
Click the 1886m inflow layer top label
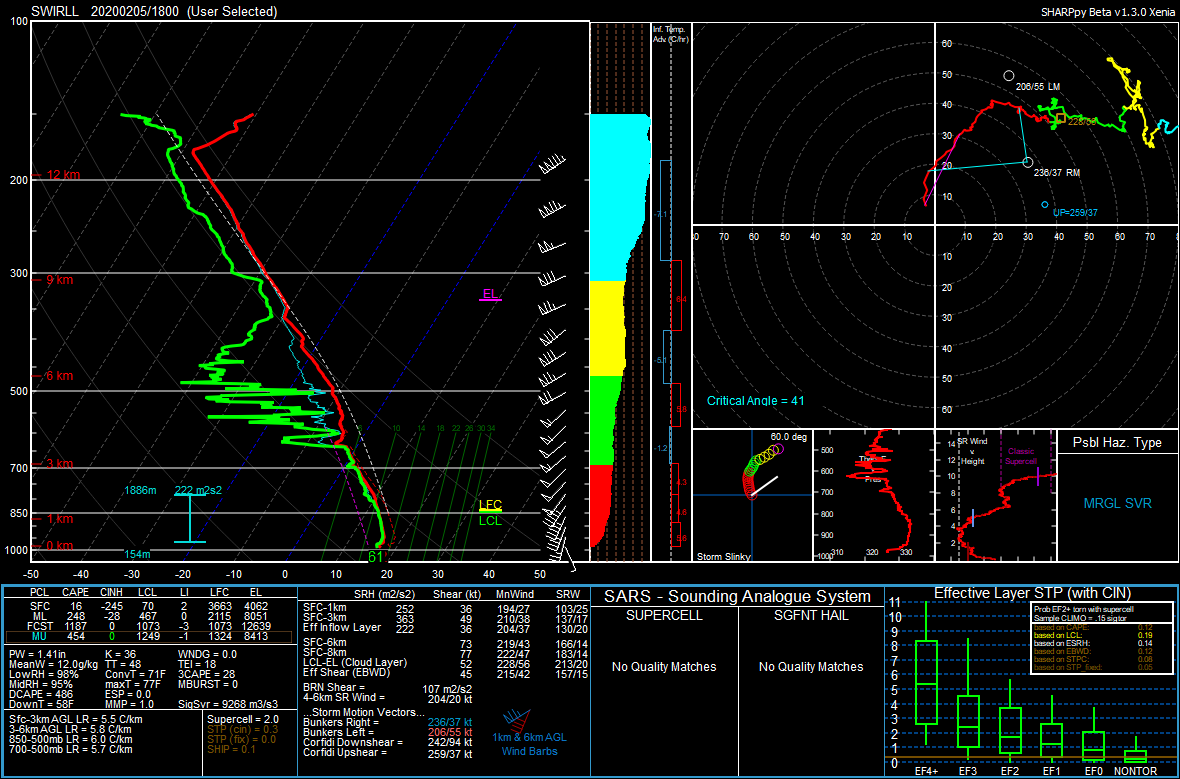[x=141, y=490]
